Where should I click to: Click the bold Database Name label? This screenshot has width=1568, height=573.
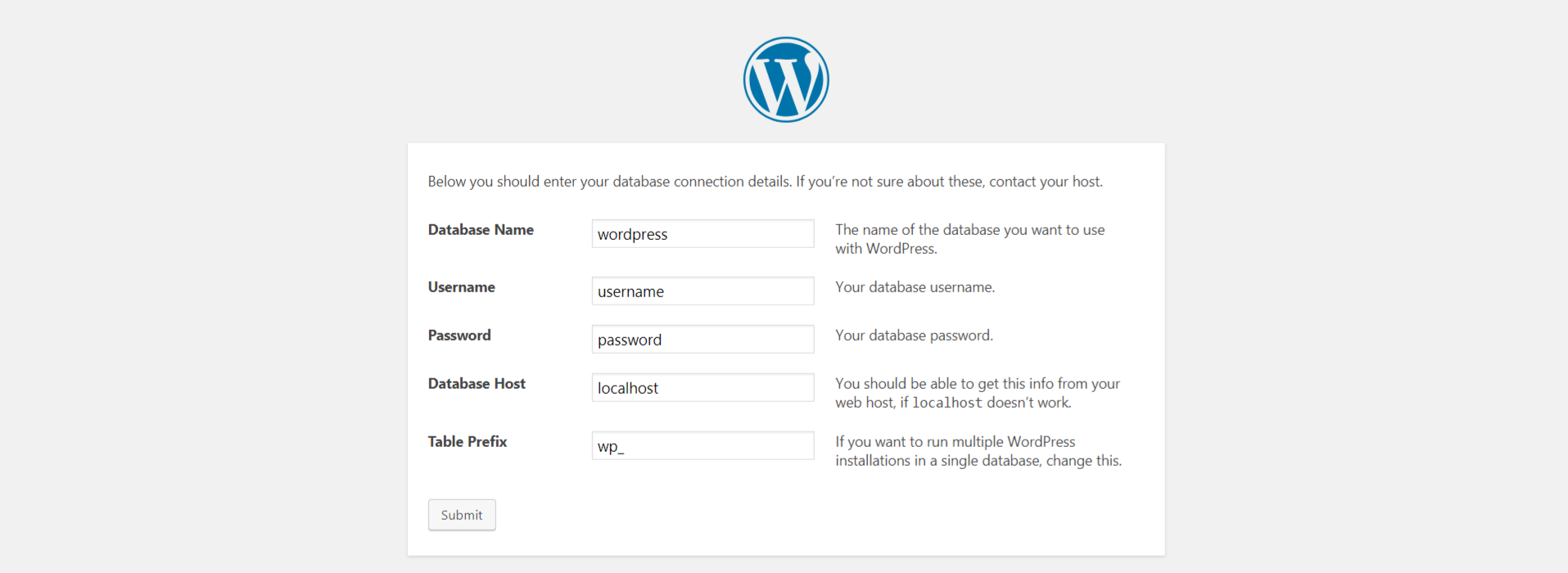click(481, 230)
